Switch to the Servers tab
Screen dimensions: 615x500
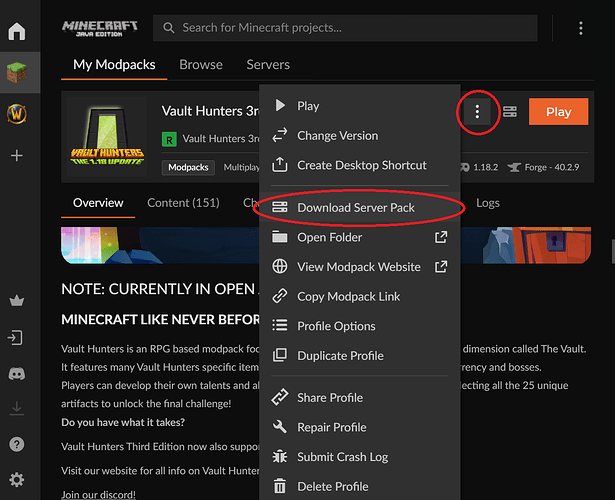[x=268, y=65]
